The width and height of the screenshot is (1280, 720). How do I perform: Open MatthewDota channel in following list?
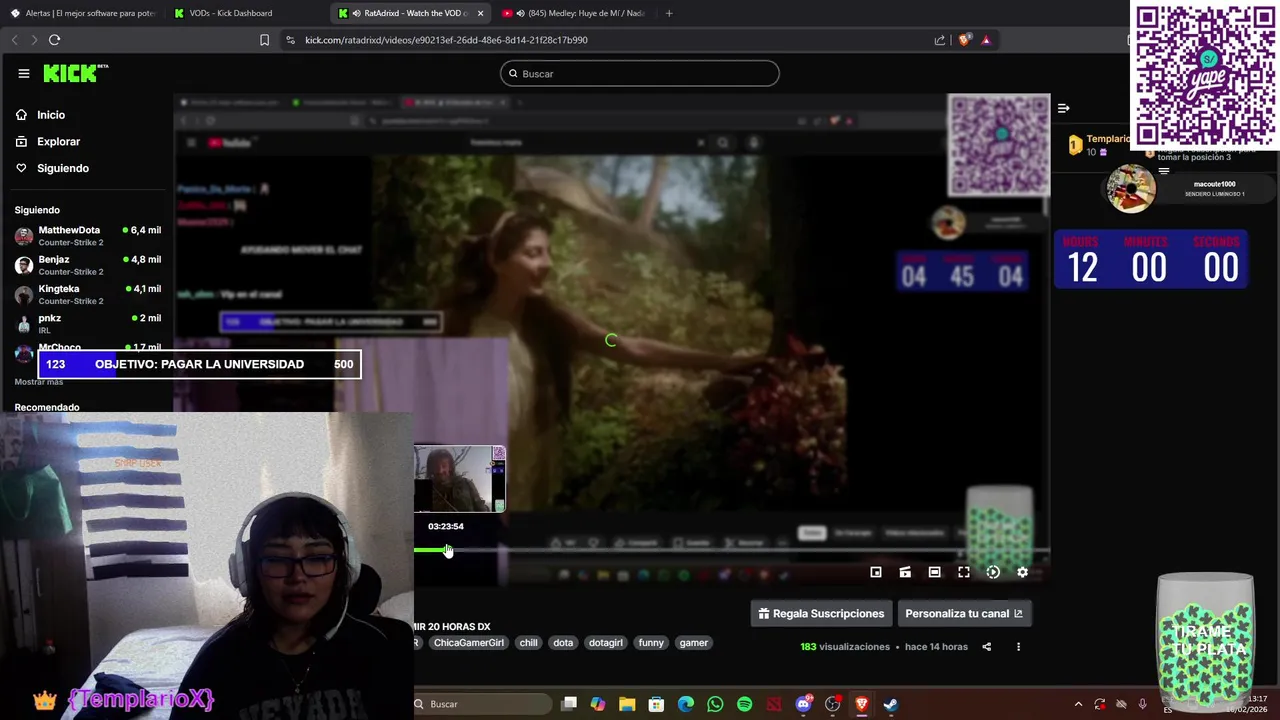pyautogui.click(x=88, y=236)
